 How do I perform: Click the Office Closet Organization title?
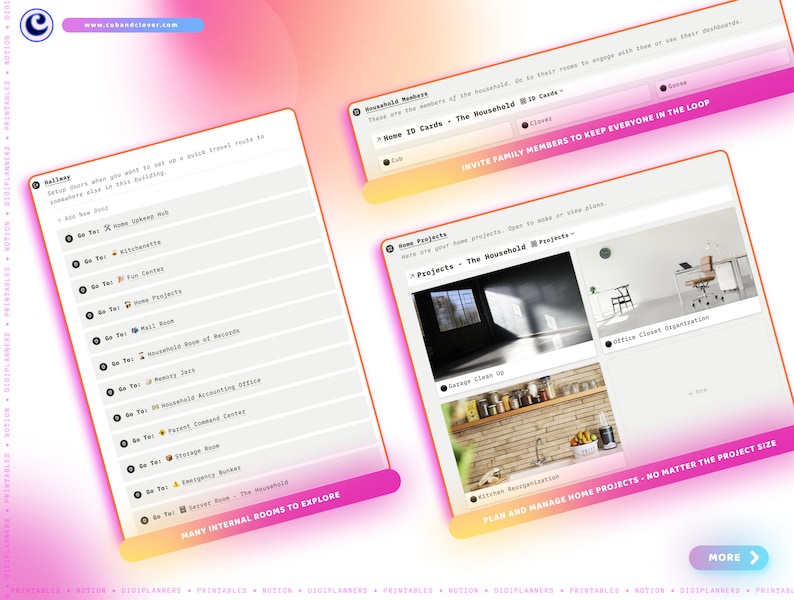(x=661, y=329)
